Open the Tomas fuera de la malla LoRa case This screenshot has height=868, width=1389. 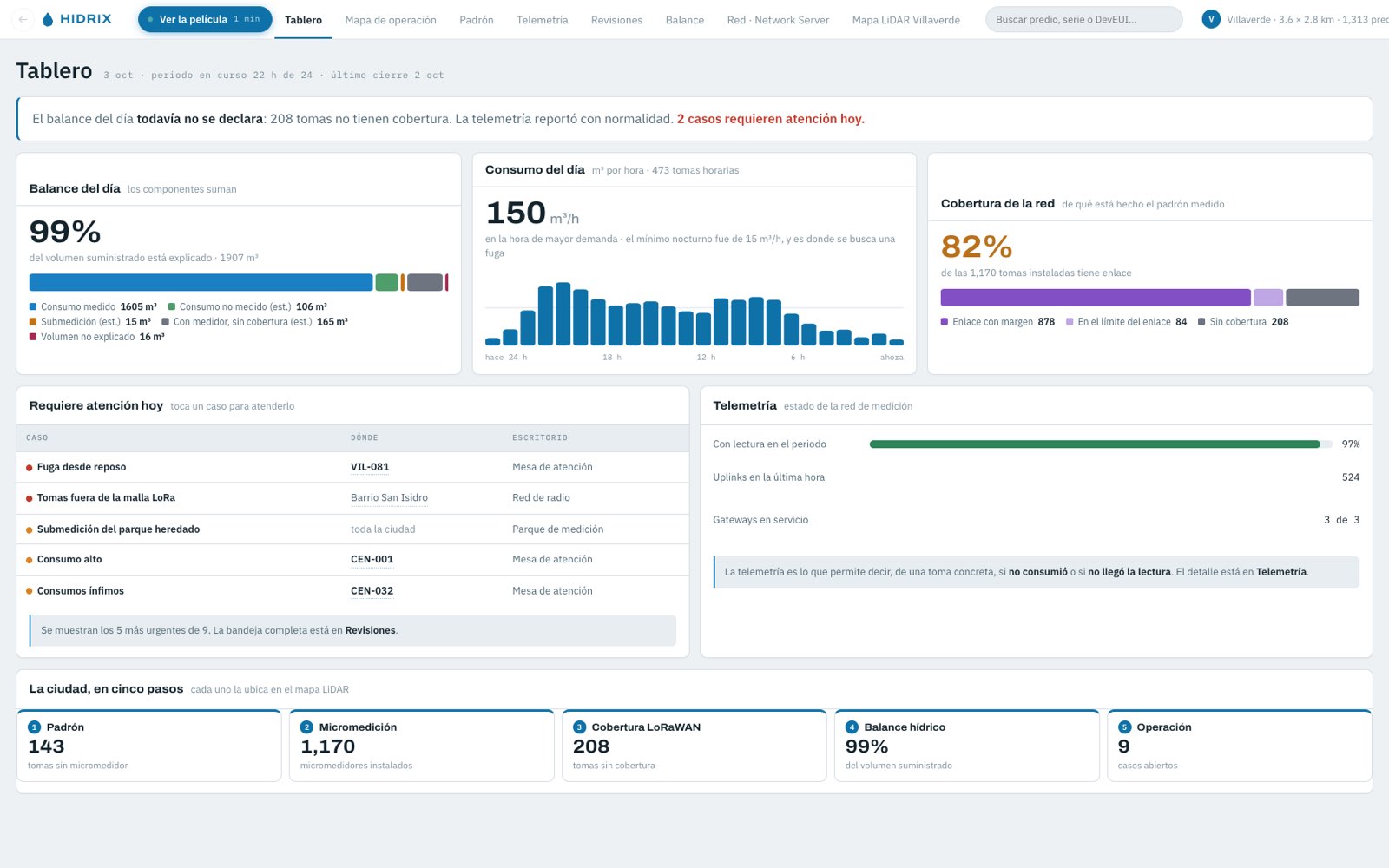[x=352, y=498]
